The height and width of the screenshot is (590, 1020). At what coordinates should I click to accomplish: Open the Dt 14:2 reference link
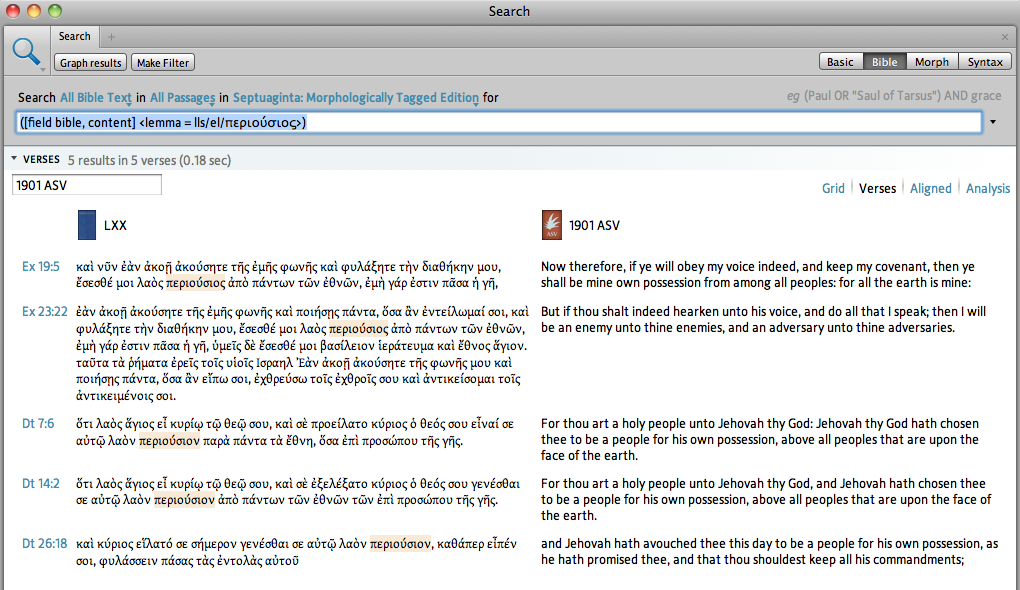point(40,483)
